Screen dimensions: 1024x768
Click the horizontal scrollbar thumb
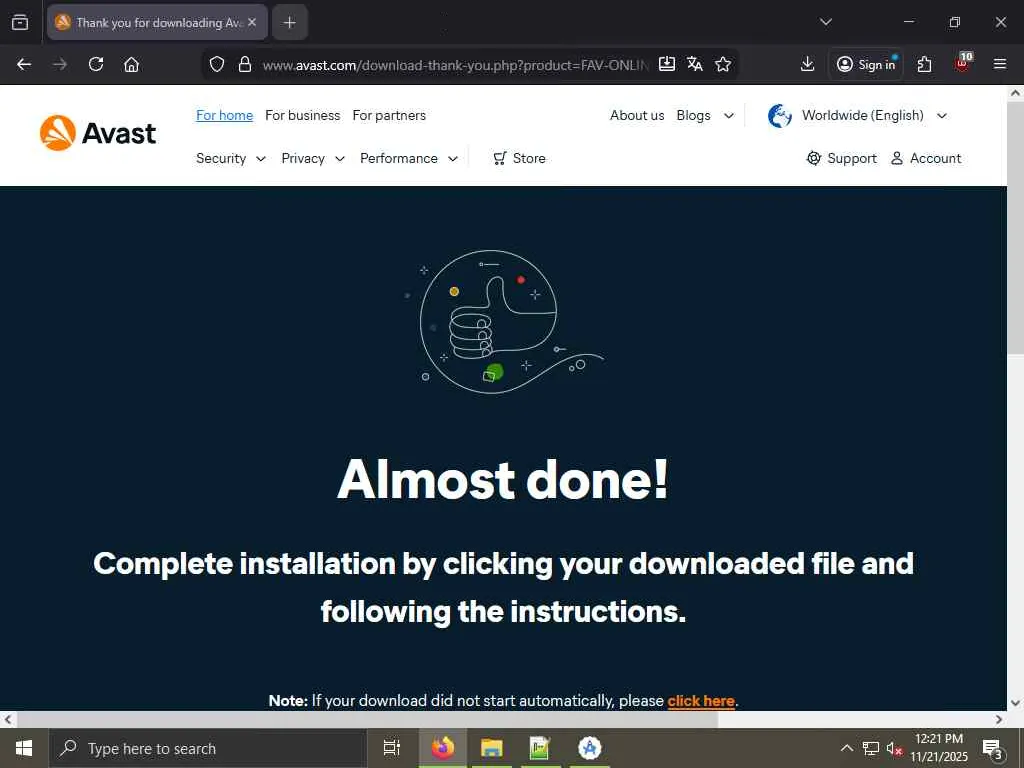(368, 720)
